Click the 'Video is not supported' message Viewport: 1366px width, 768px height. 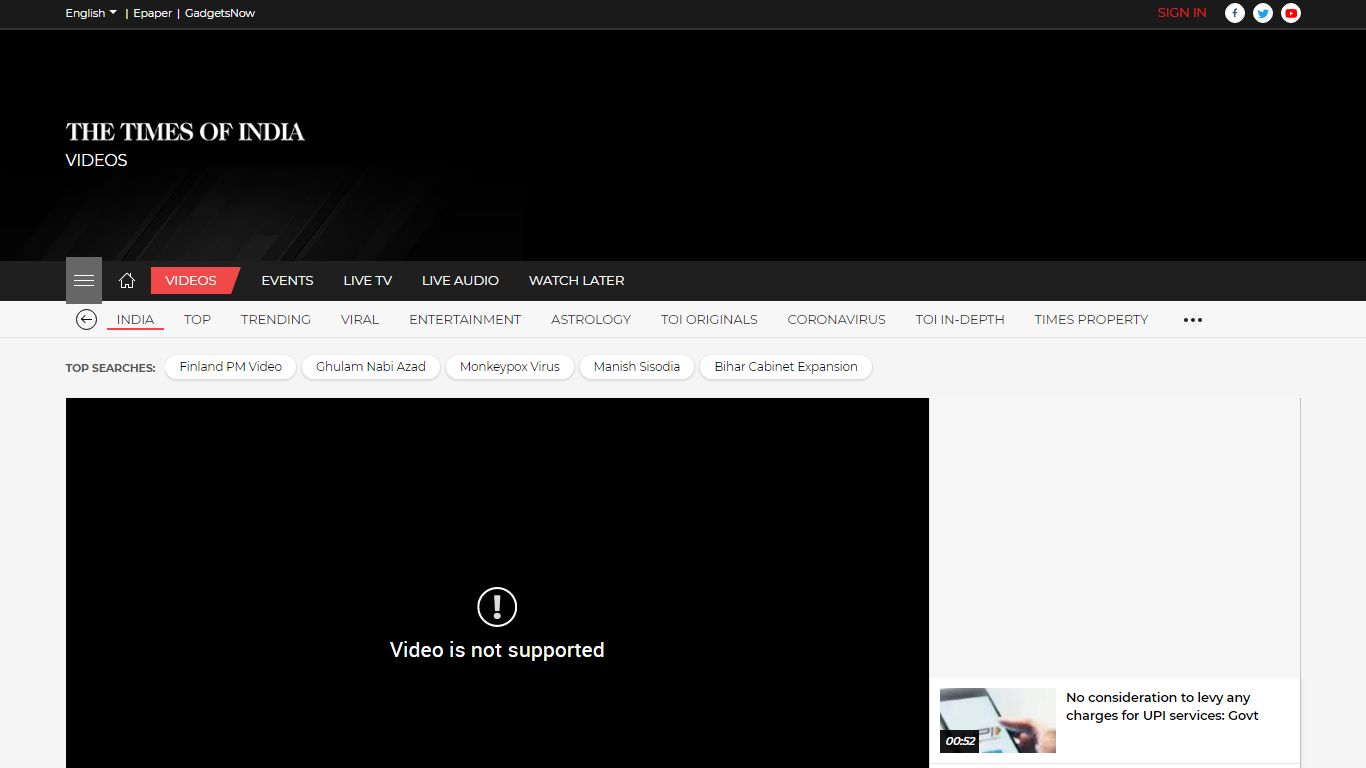point(497,650)
